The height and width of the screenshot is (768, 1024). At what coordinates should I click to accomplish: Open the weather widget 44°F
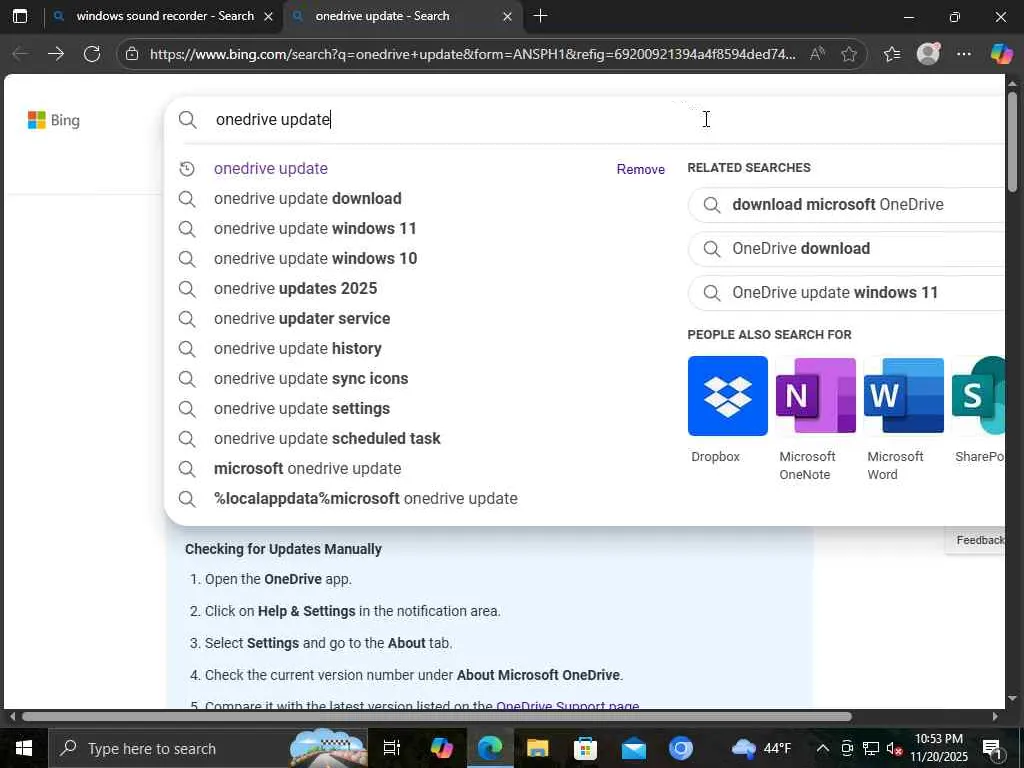pos(761,748)
